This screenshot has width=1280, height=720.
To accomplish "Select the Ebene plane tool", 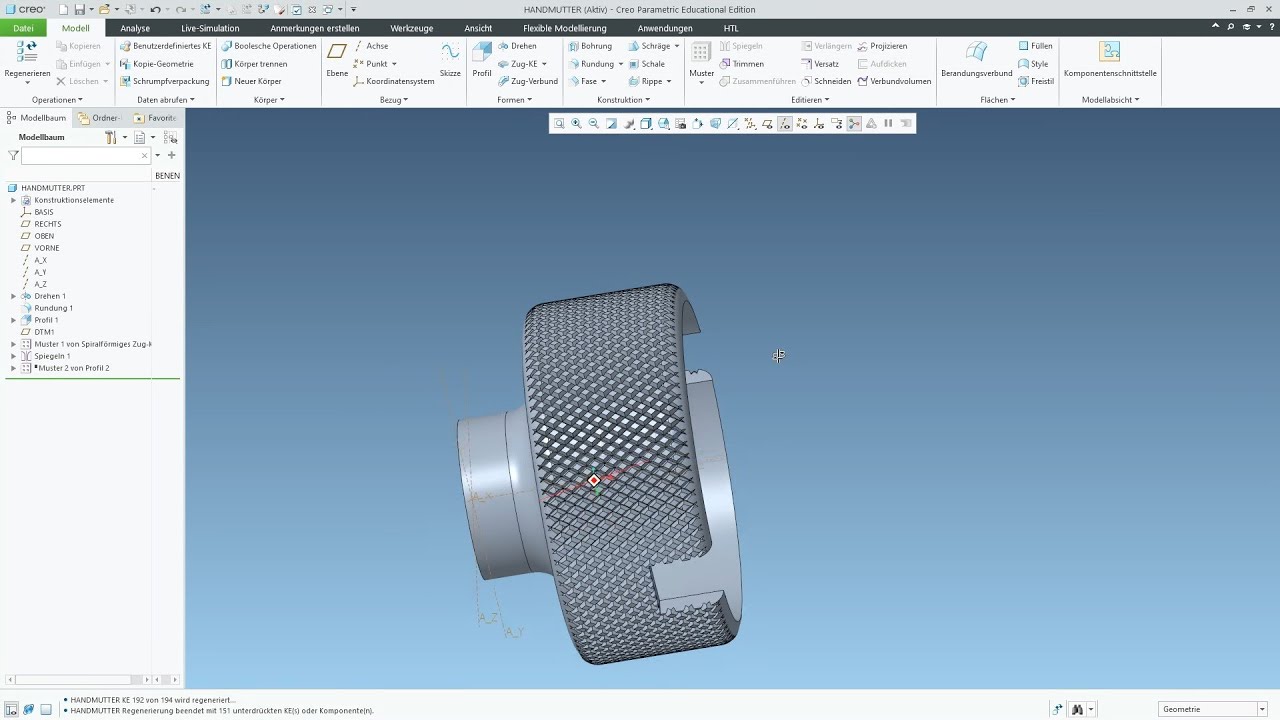I will [337, 59].
